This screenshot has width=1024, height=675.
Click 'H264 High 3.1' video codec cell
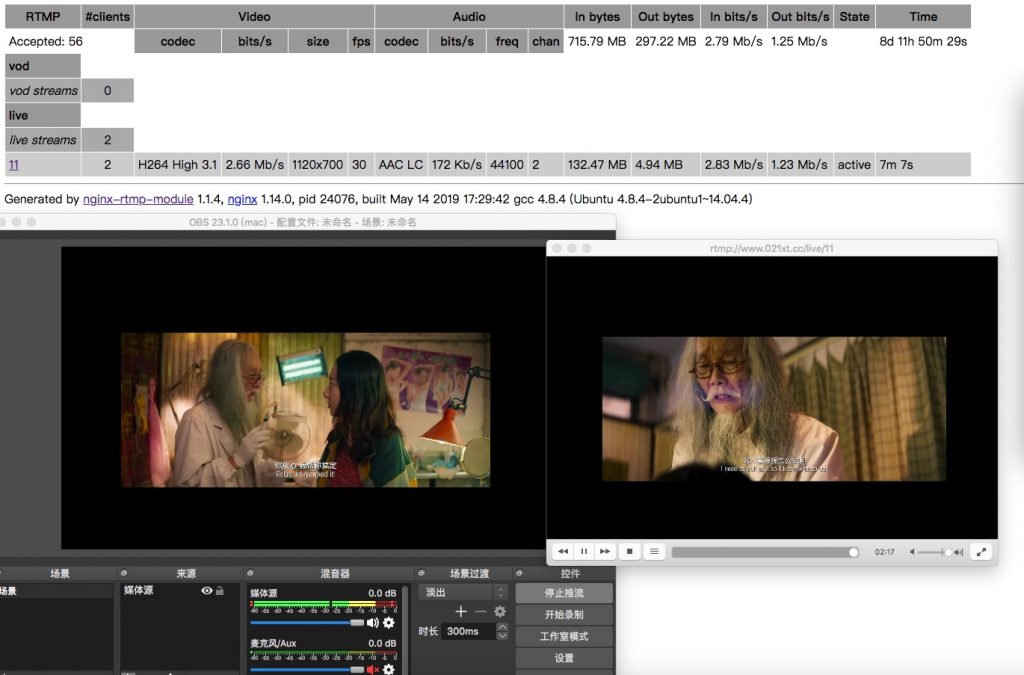[178, 165]
